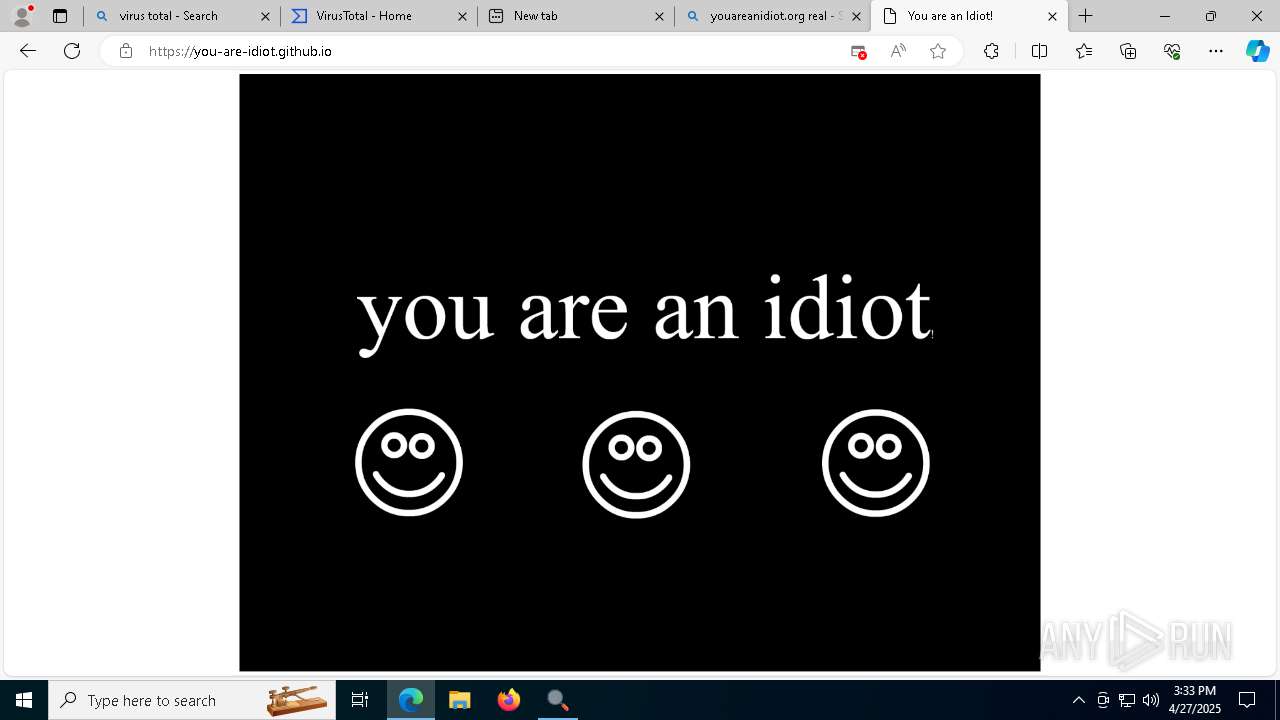
Task: Open the Extensions puzzle icon
Action: click(x=991, y=51)
